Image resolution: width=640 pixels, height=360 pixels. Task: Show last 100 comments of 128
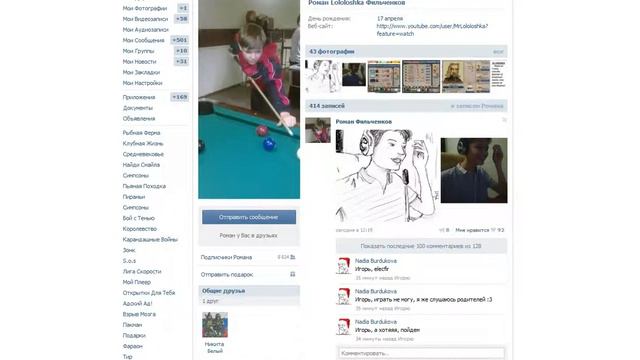click(421, 246)
